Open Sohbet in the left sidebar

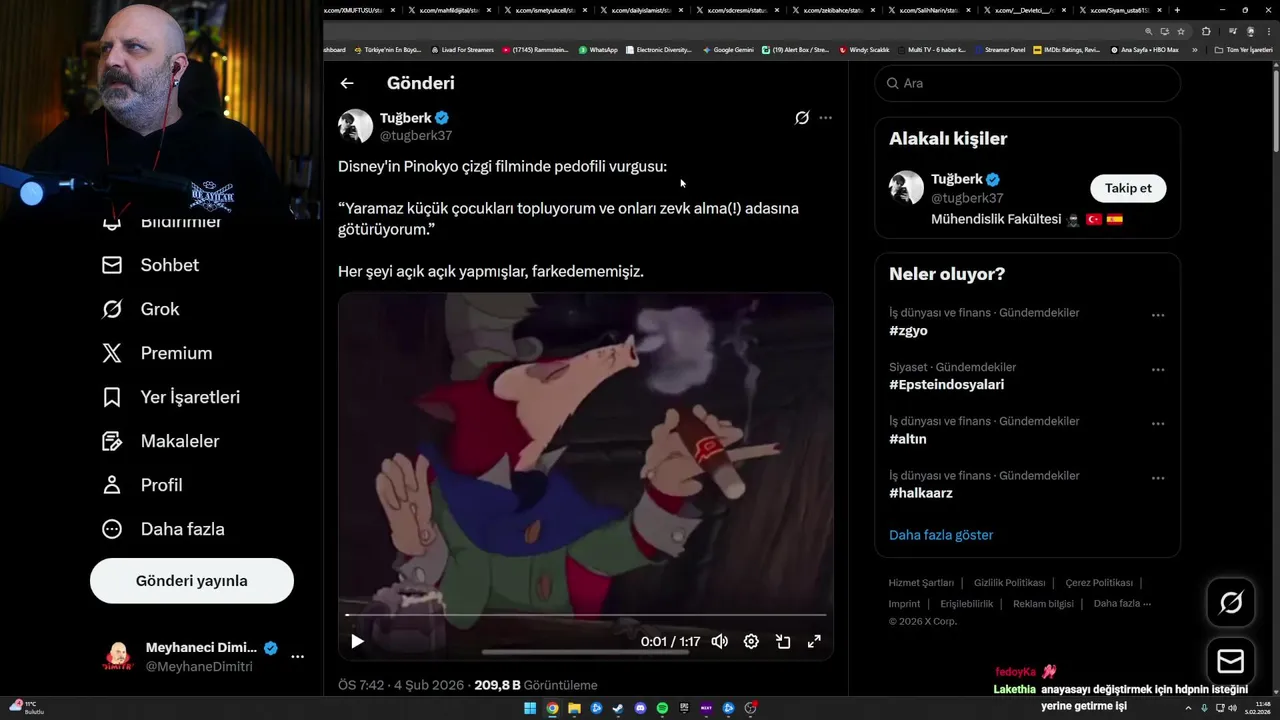click(x=151, y=265)
